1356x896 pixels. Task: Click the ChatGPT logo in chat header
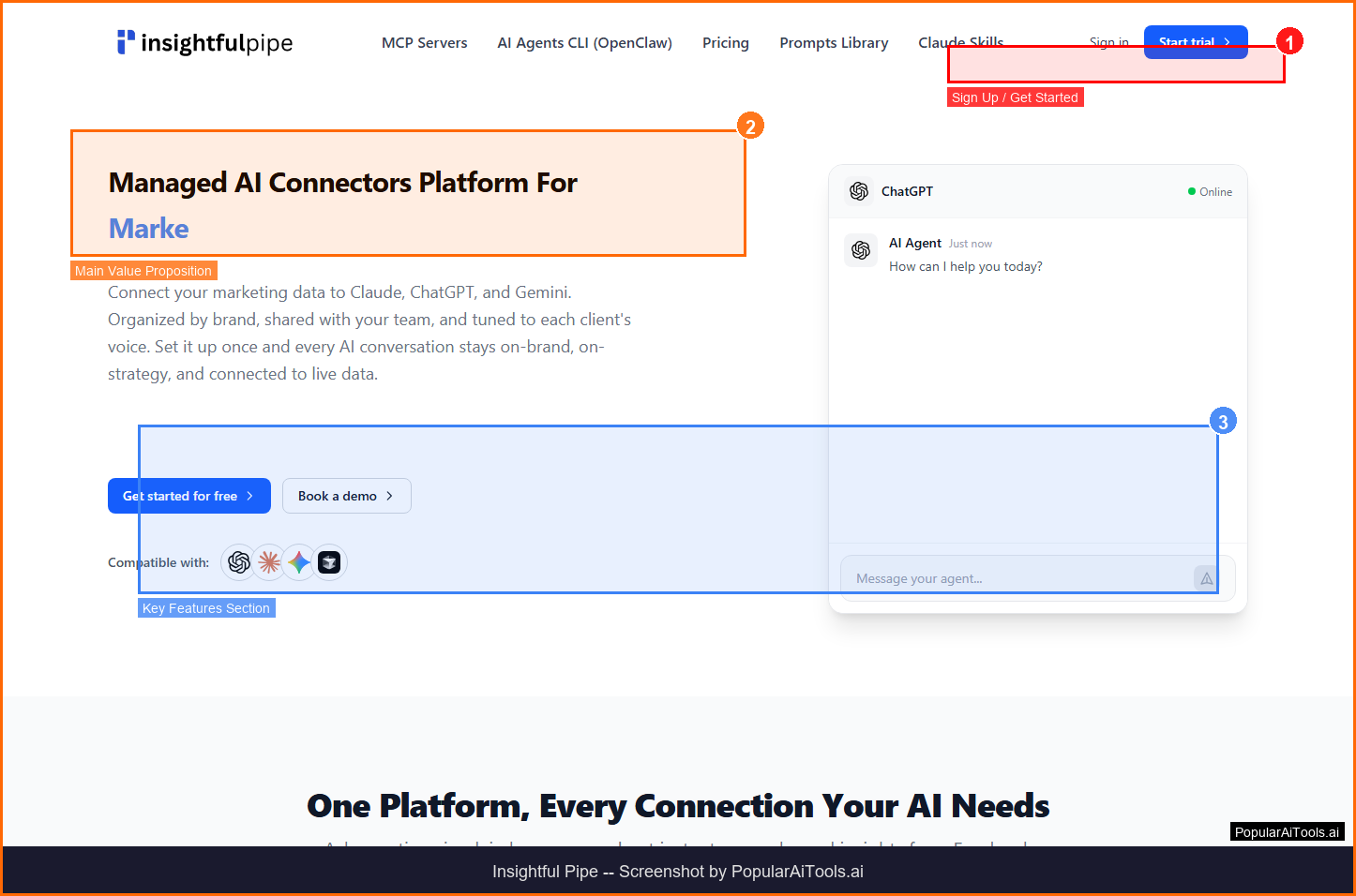pyautogui.click(x=859, y=191)
